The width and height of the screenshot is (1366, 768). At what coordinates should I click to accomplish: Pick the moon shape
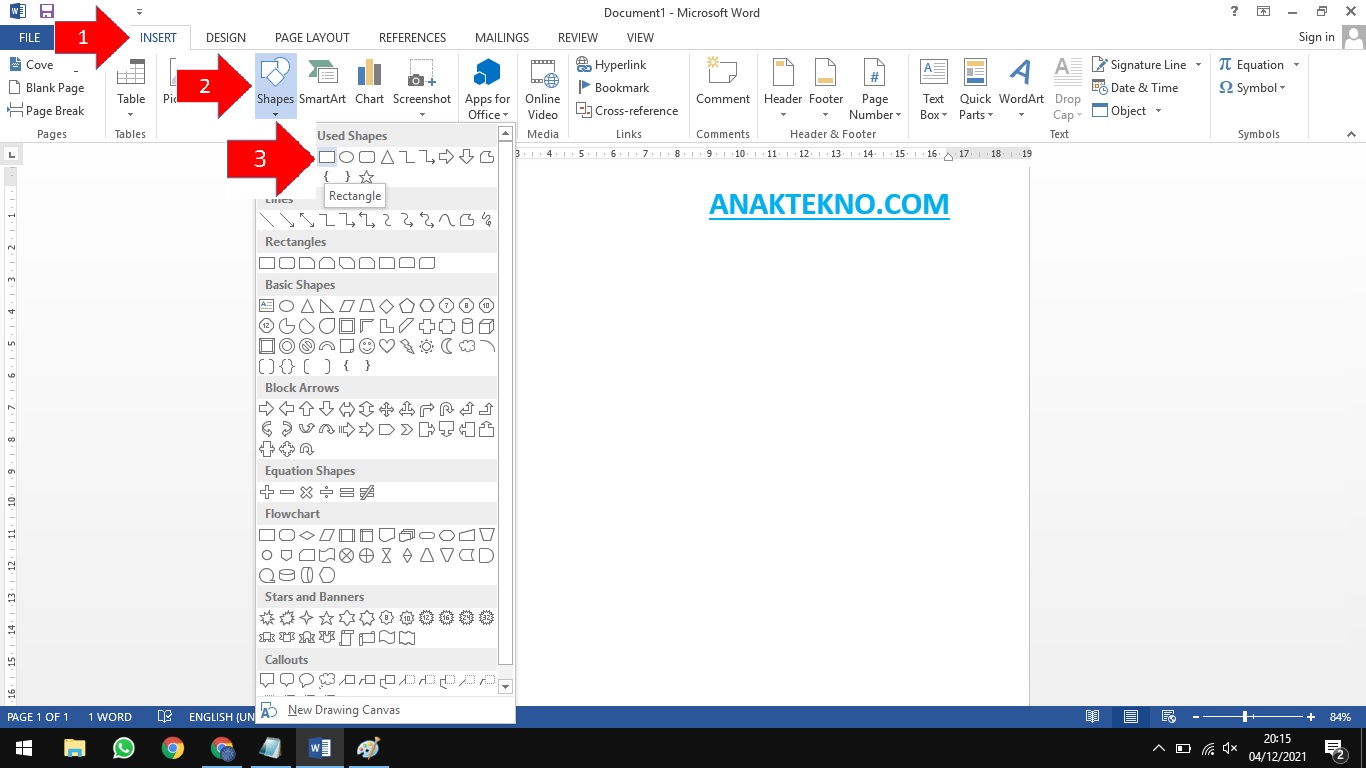tap(447, 346)
